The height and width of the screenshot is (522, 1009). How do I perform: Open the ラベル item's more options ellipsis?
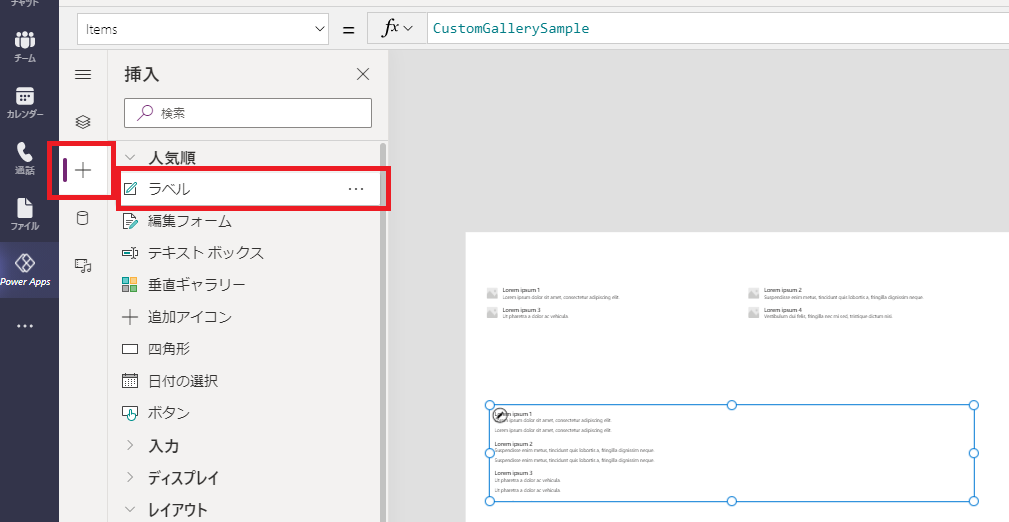pyautogui.click(x=356, y=189)
